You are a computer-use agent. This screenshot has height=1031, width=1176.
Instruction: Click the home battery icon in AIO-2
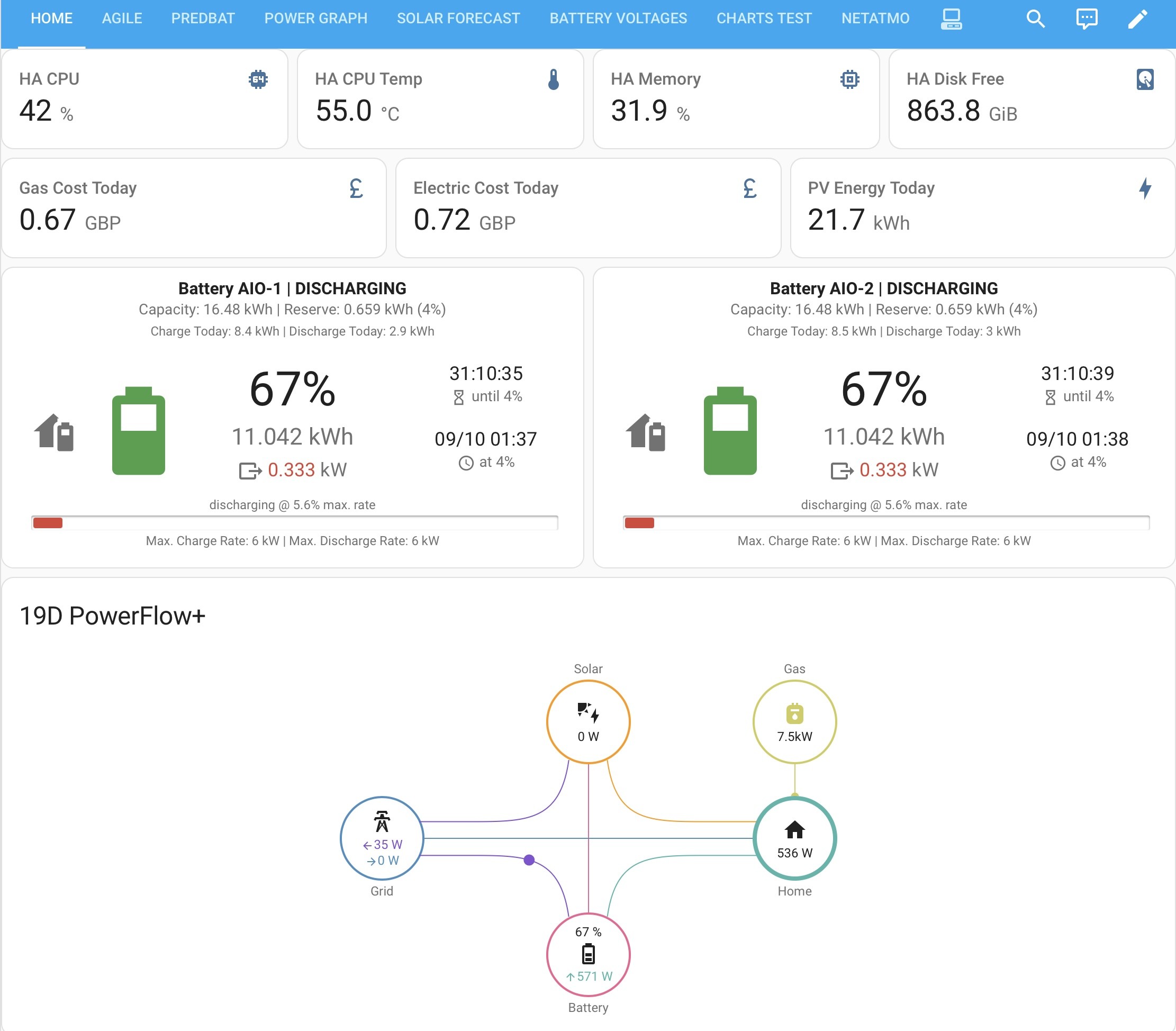pyautogui.click(x=646, y=432)
